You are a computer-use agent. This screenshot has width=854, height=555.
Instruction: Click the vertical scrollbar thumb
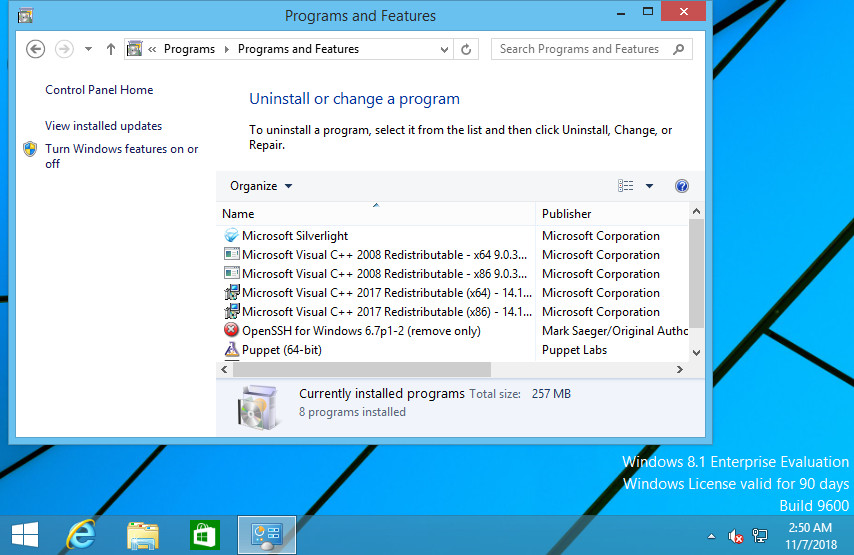696,273
